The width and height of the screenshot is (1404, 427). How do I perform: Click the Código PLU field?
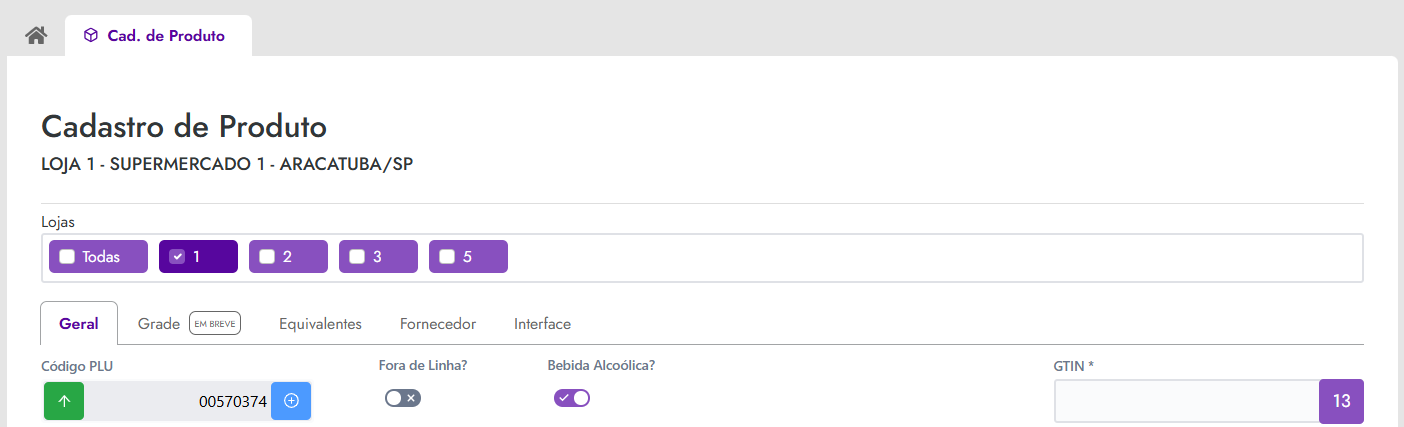(x=178, y=401)
